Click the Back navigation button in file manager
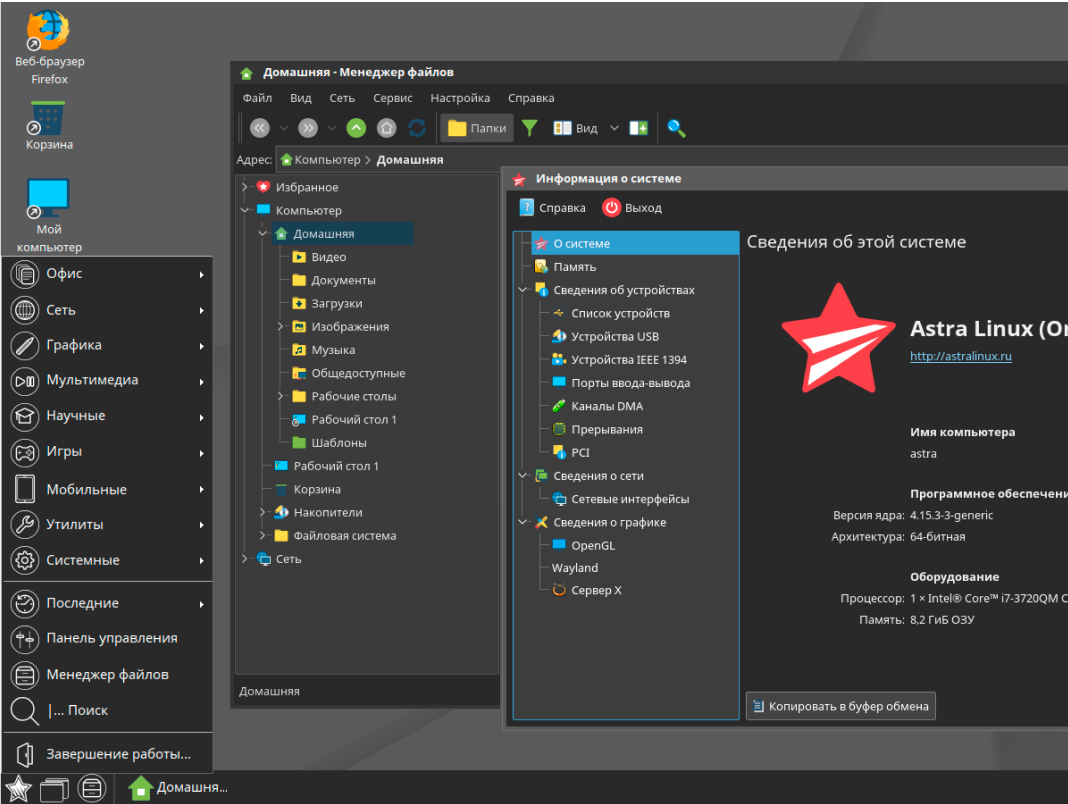Image resolution: width=1068 pixels, height=804 pixels. [x=260, y=128]
